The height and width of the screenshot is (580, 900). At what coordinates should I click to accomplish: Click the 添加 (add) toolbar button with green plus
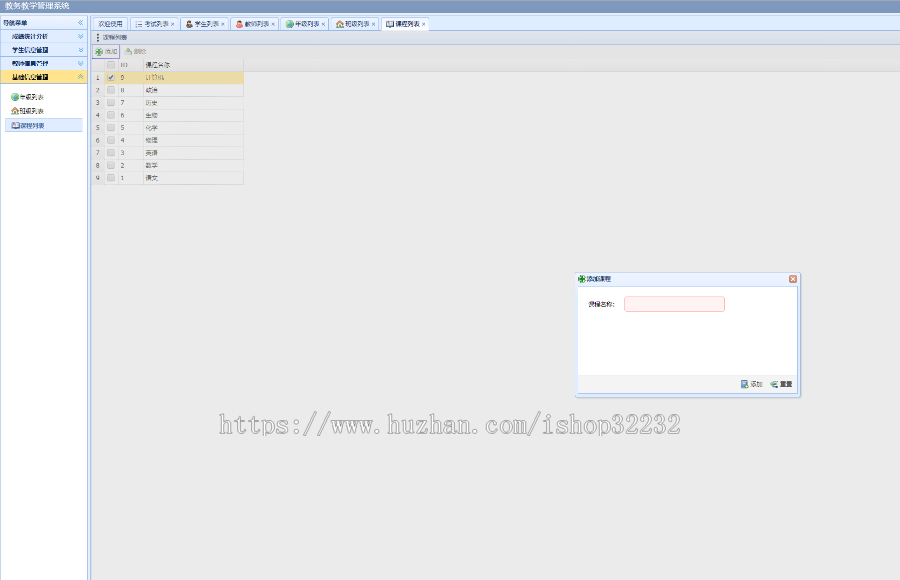pyautogui.click(x=106, y=52)
